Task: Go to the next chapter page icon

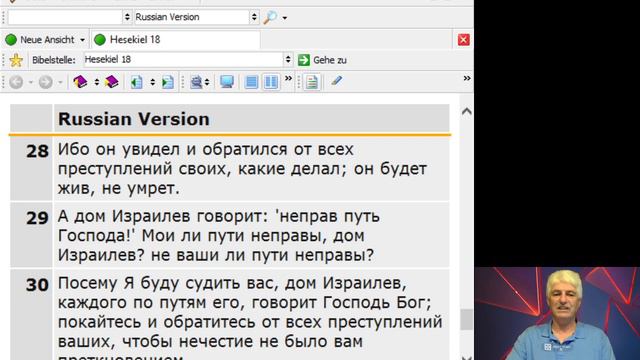Action: point(168,82)
